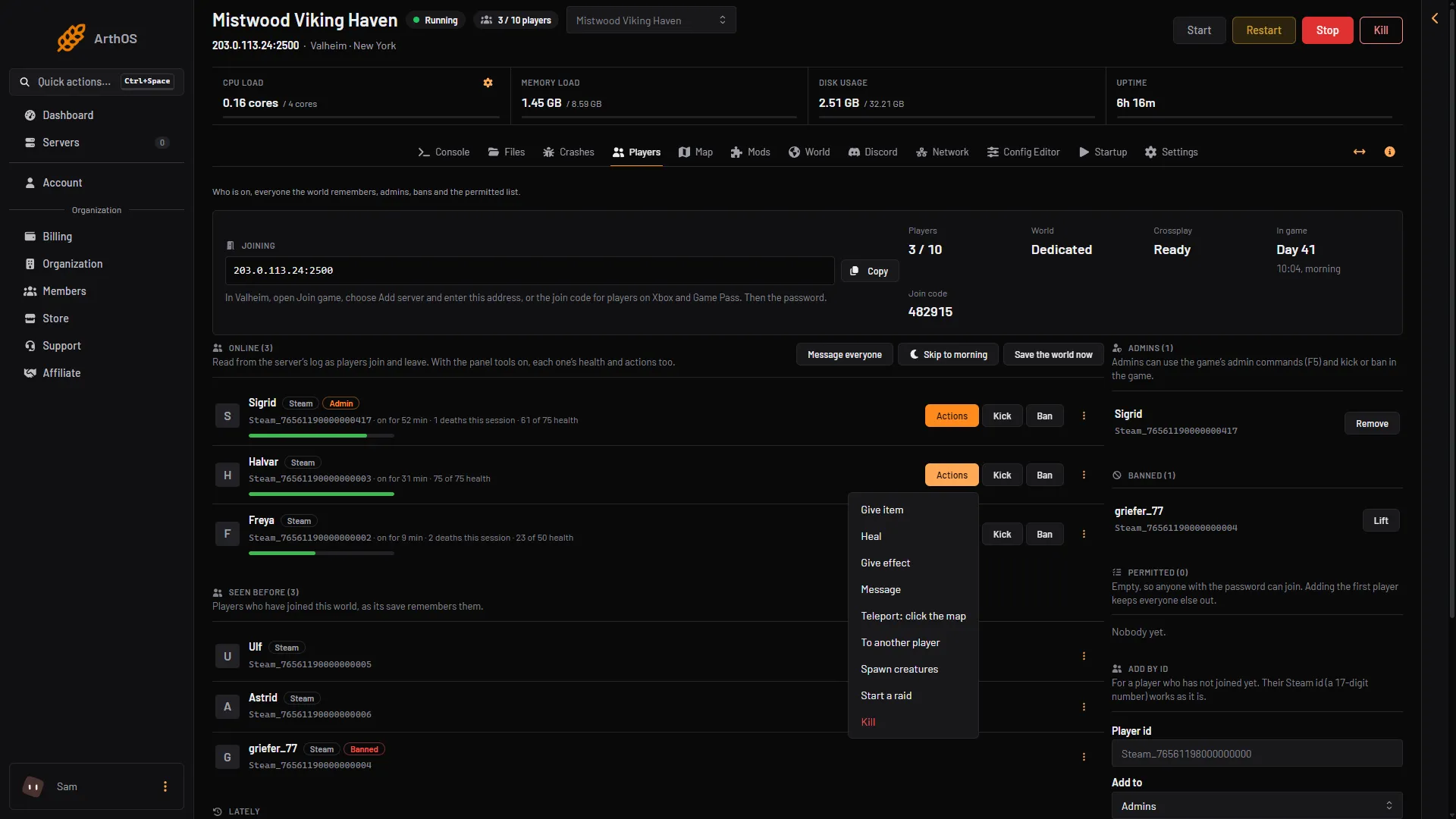
Task: Open more options for Freya
Action: point(1084,534)
